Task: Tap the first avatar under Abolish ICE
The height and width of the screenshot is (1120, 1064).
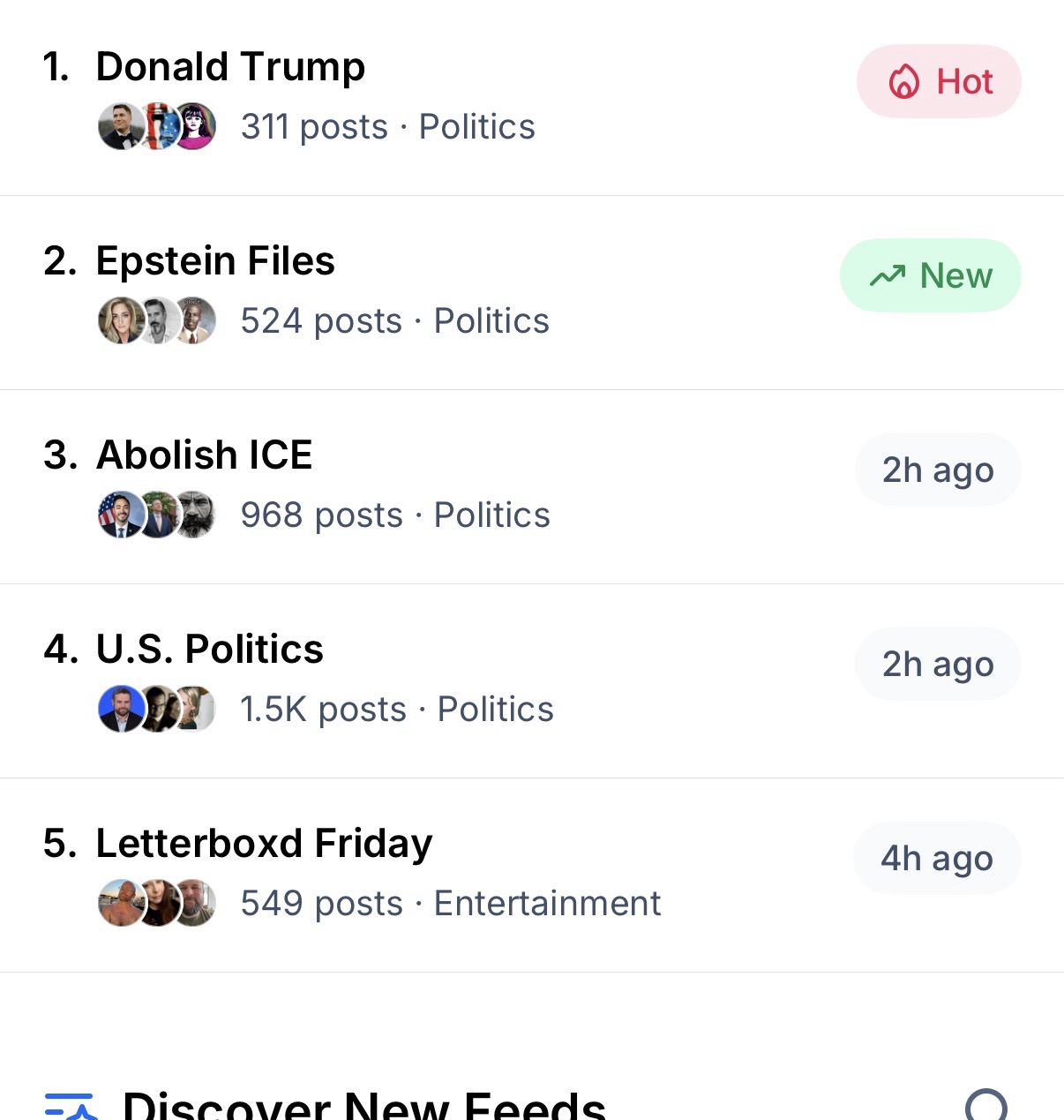Action: coord(121,515)
